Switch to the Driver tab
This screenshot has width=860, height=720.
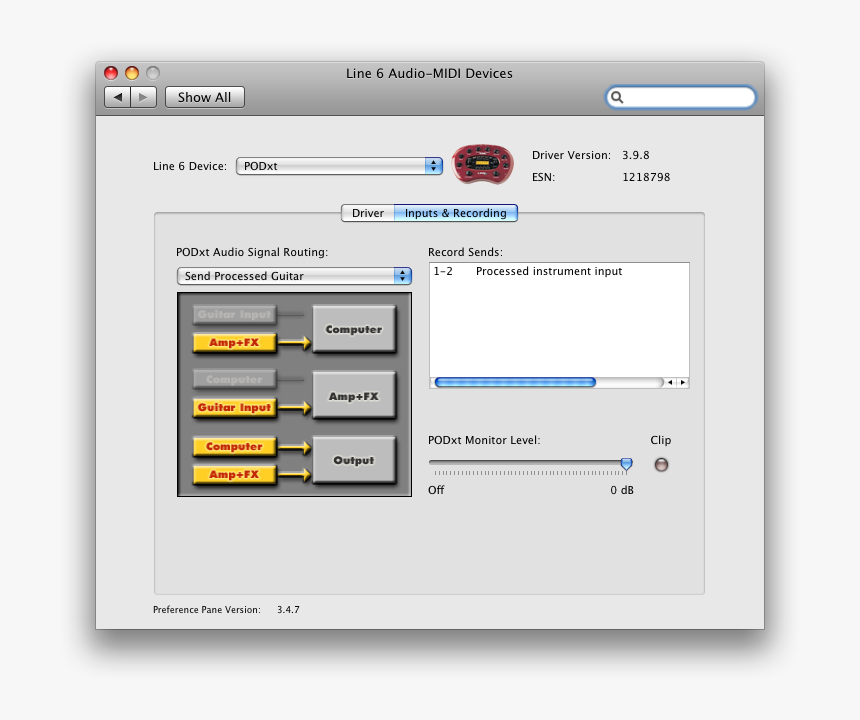coord(367,213)
